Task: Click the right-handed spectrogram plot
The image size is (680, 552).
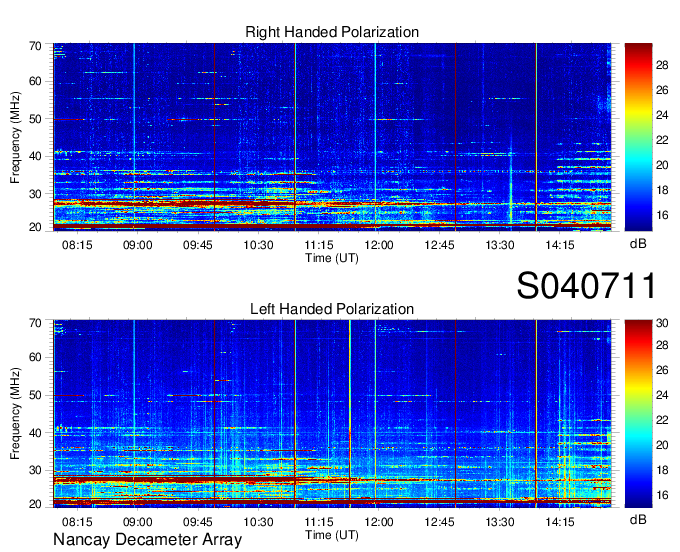Action: pyautogui.click(x=332, y=137)
